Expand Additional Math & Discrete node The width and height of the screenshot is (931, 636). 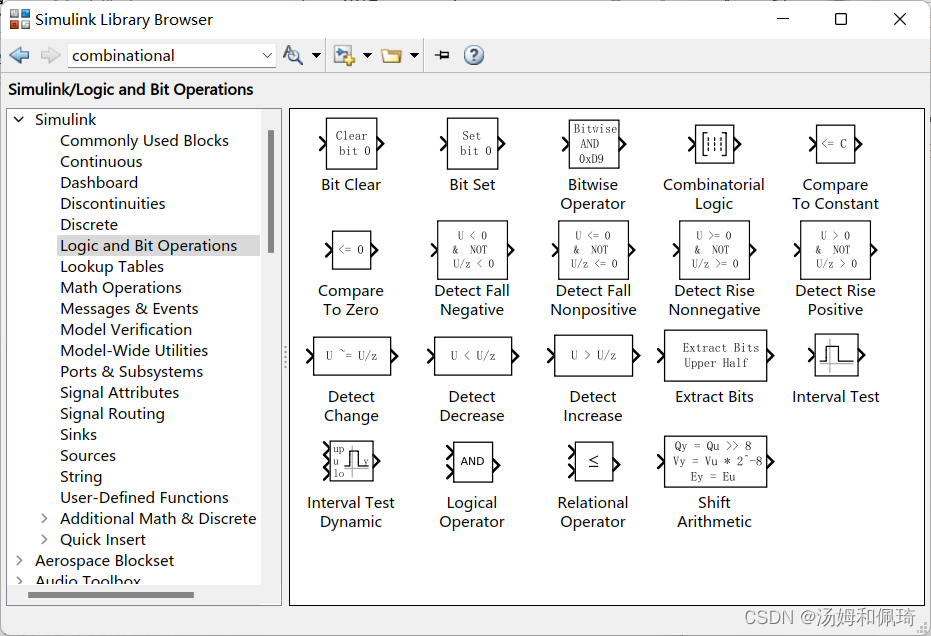coord(45,518)
